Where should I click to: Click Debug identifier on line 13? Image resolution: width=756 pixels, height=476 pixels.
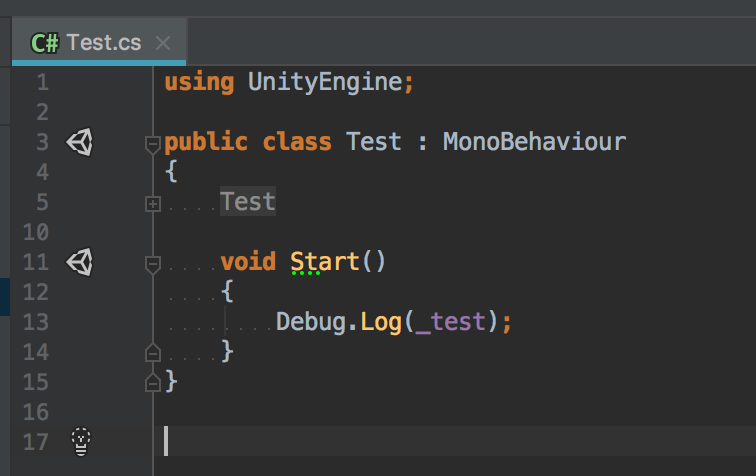(x=311, y=322)
